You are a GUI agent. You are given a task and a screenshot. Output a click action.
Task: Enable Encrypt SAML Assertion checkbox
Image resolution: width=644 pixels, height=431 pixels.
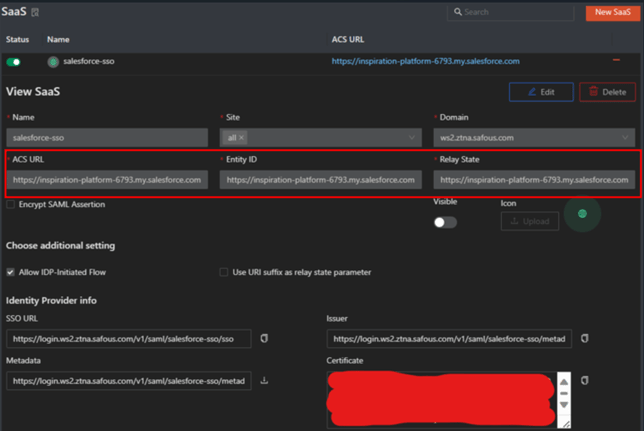(11, 204)
